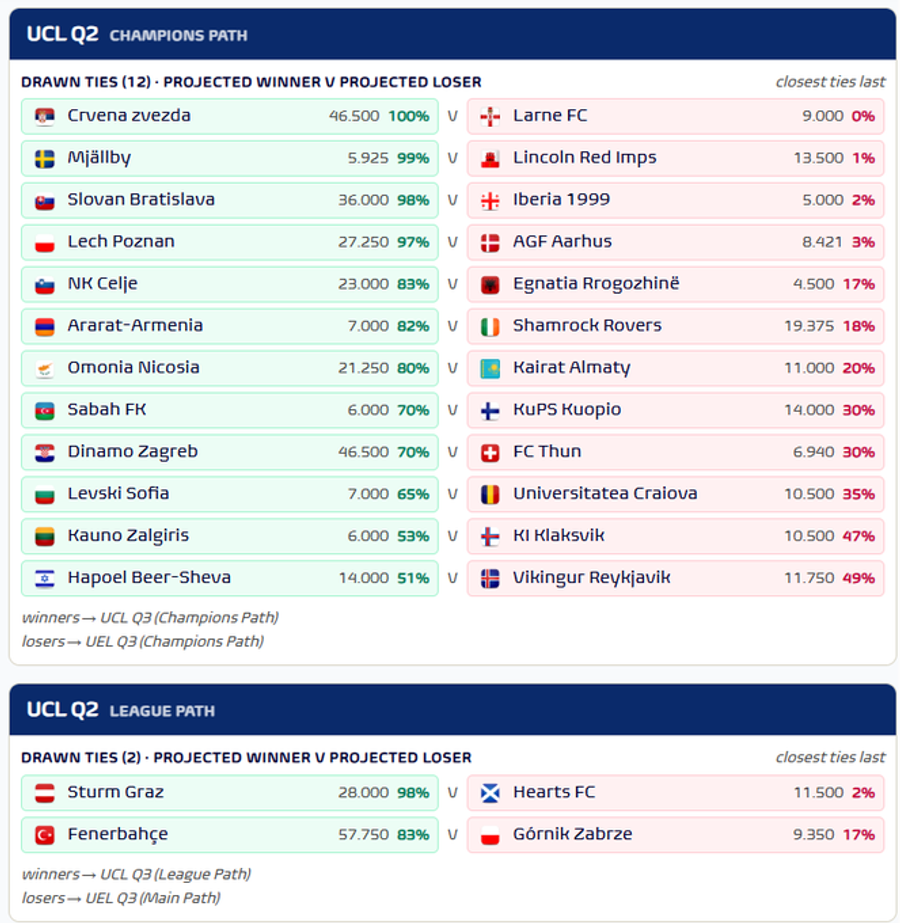Click the Turkish flag beside Fenerbahçe
This screenshot has width=900, height=923.
click(45, 835)
